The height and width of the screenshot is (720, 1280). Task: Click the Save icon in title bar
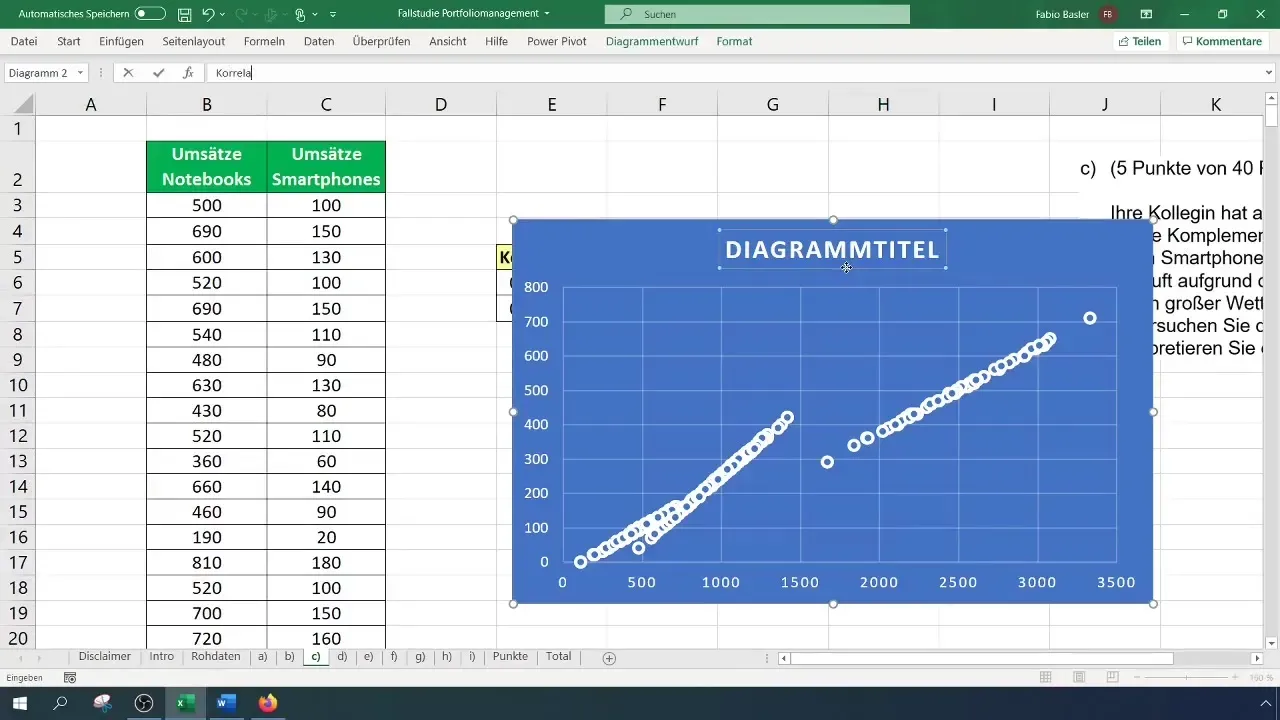point(184,14)
